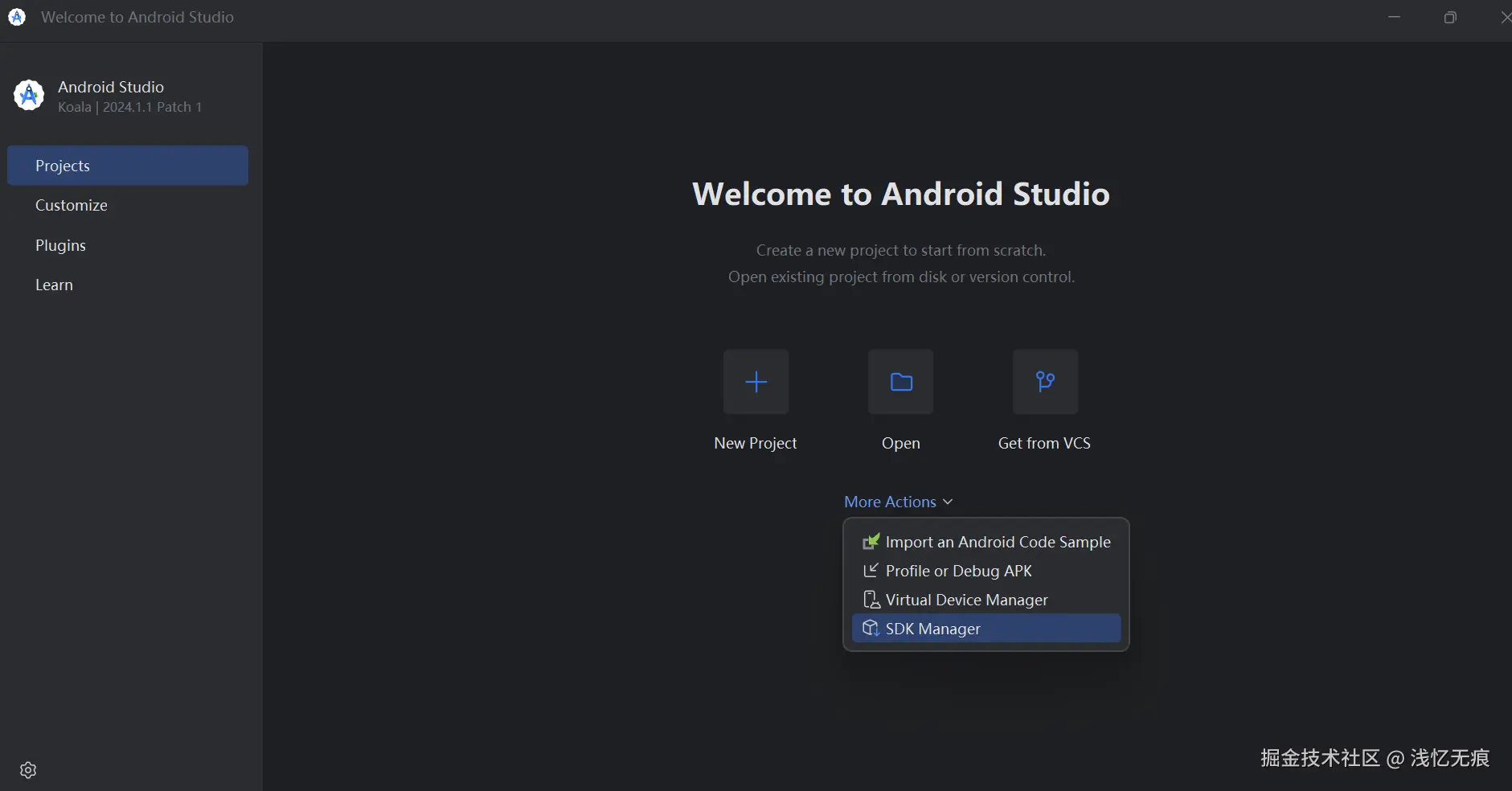Click the Open label

901,443
